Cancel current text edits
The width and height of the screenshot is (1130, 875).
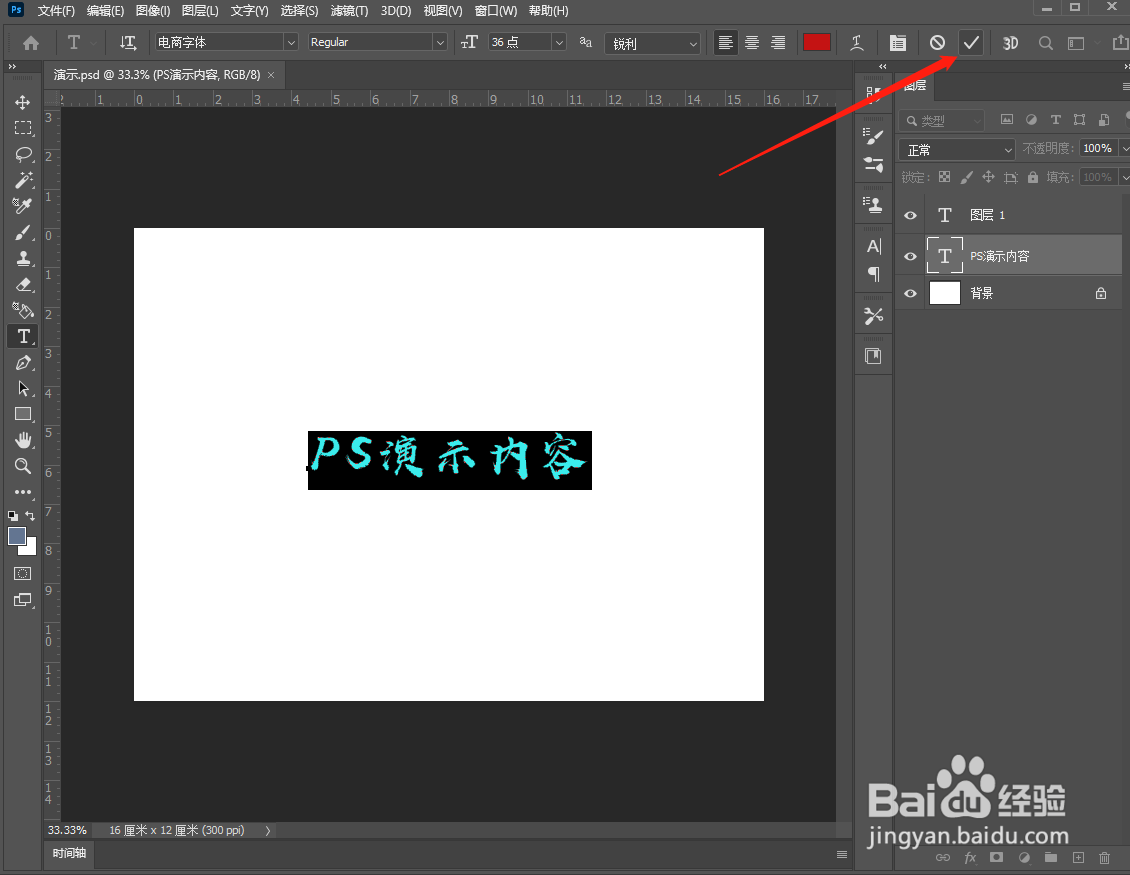tap(937, 43)
